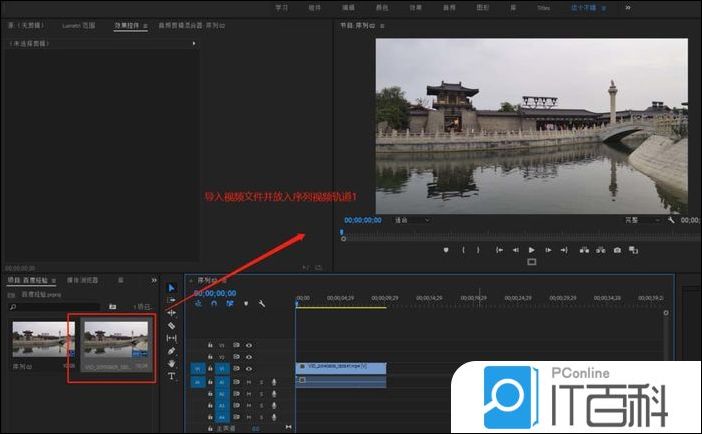Viewport: 702px width, 434px height.
Task: Mute audio track A1 with the M button
Action: pyautogui.click(x=249, y=381)
